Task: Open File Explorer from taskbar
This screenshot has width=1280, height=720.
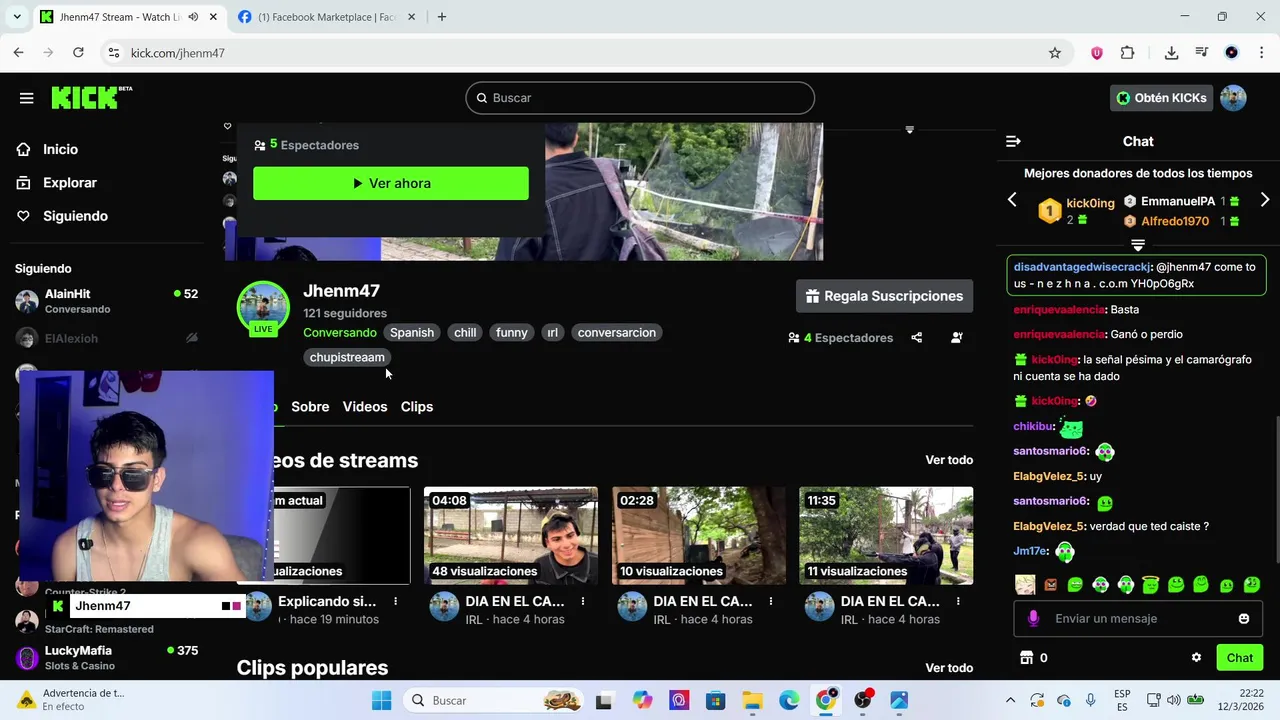Action: (x=752, y=701)
